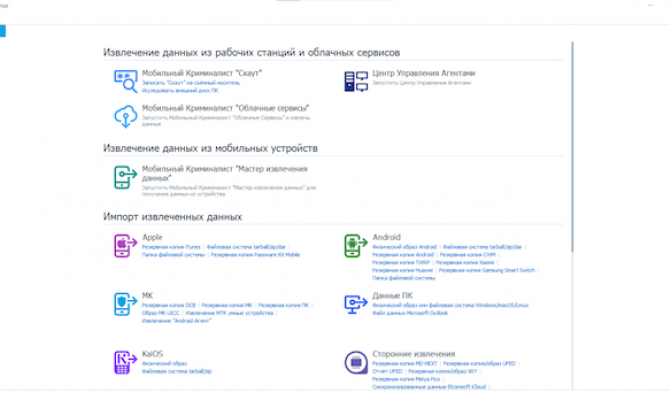Select the Android import icon
The width and height of the screenshot is (670, 400).
356,245
